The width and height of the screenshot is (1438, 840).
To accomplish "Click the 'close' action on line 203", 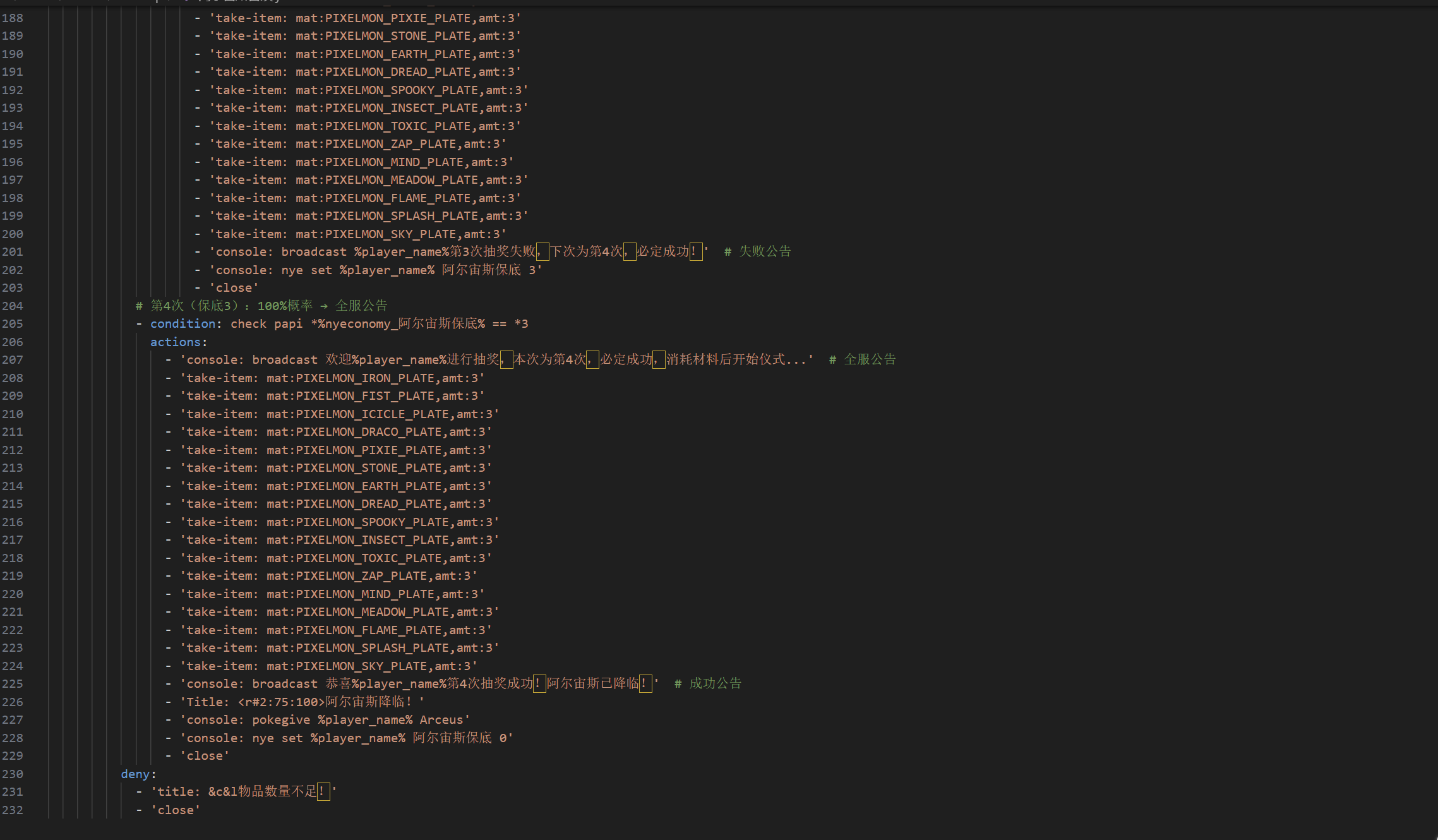I will (234, 288).
